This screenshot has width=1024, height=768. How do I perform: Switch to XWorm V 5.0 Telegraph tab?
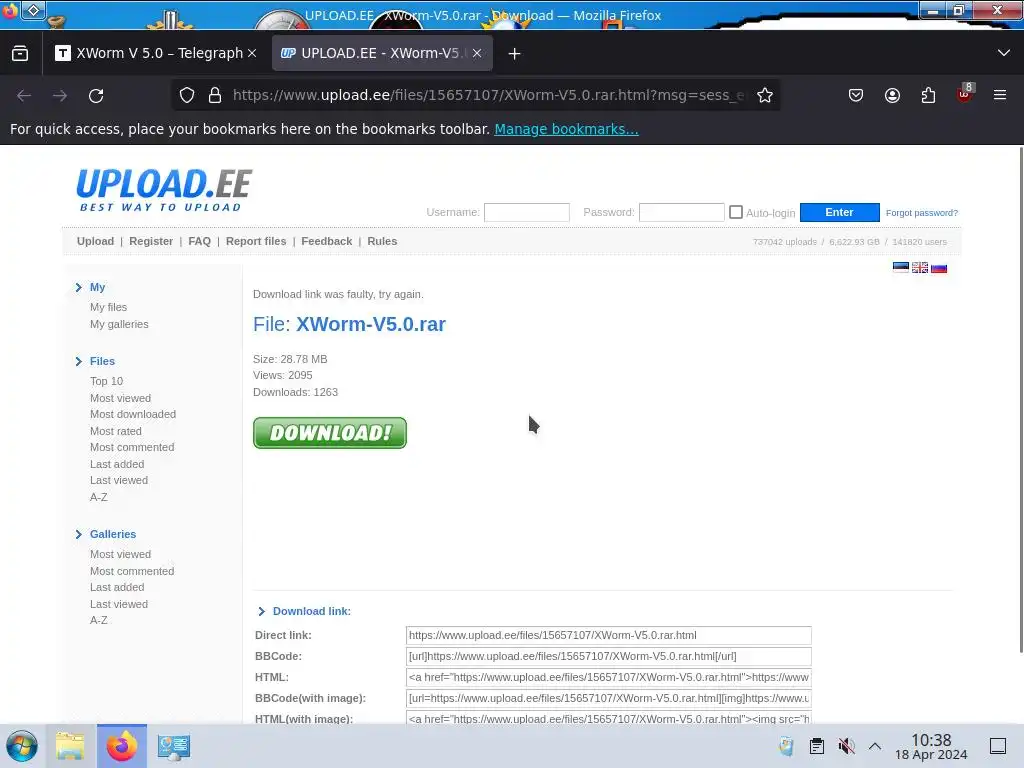tap(155, 54)
